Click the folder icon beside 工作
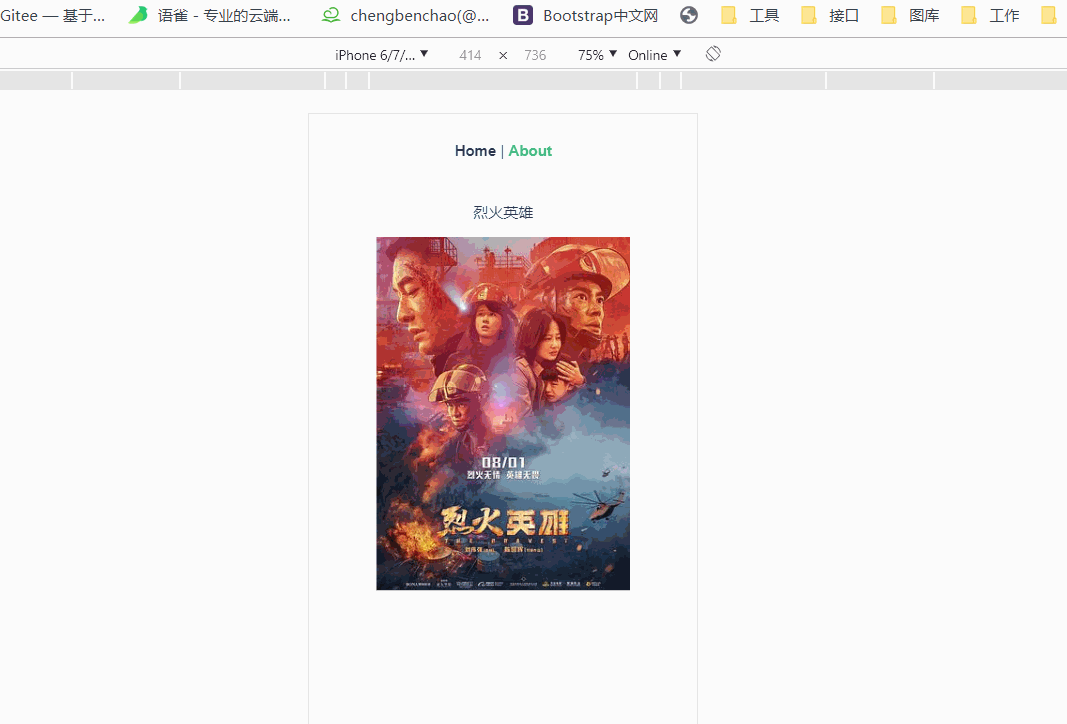1067x724 pixels. click(x=969, y=15)
